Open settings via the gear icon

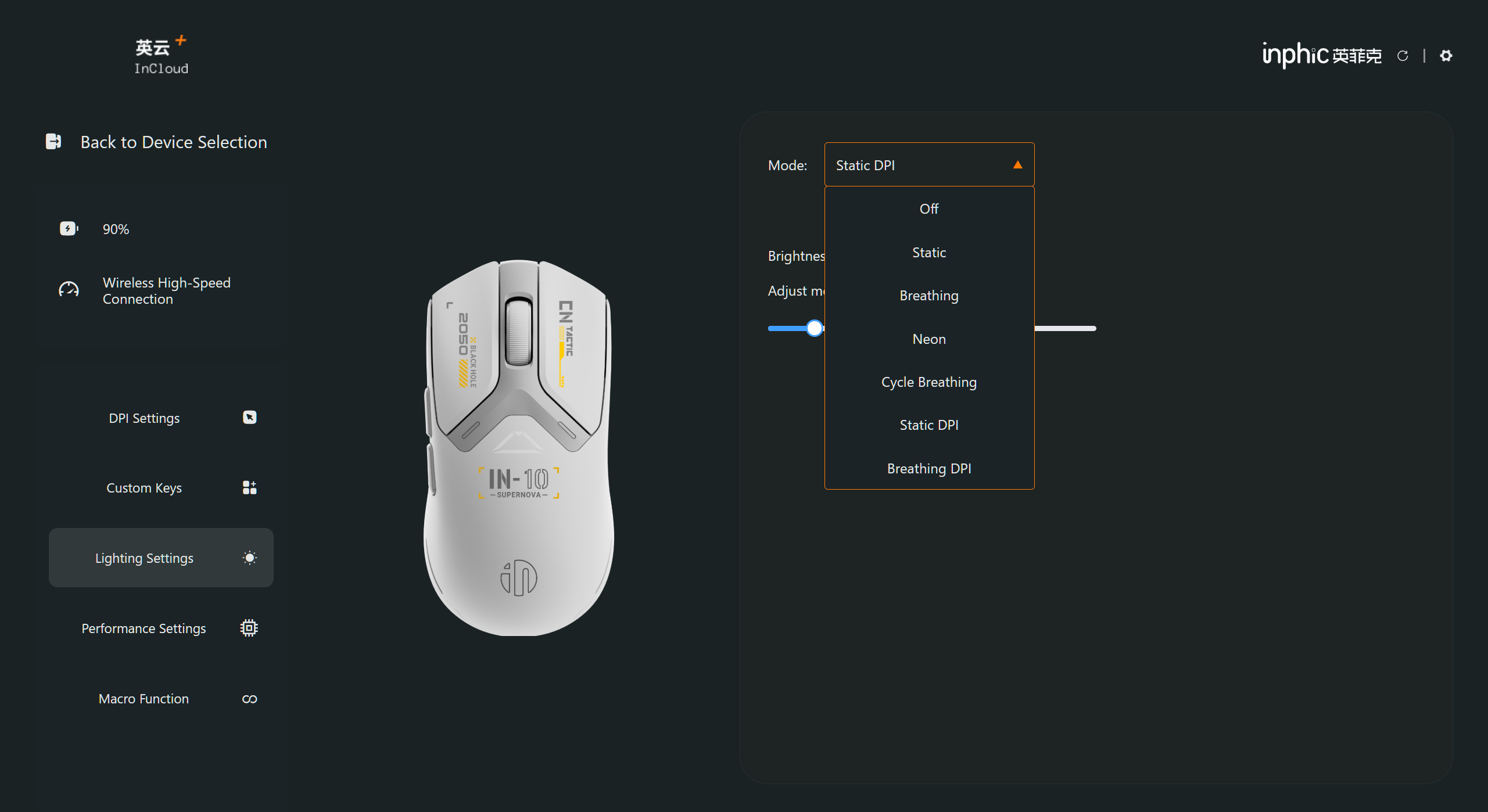tap(1446, 56)
